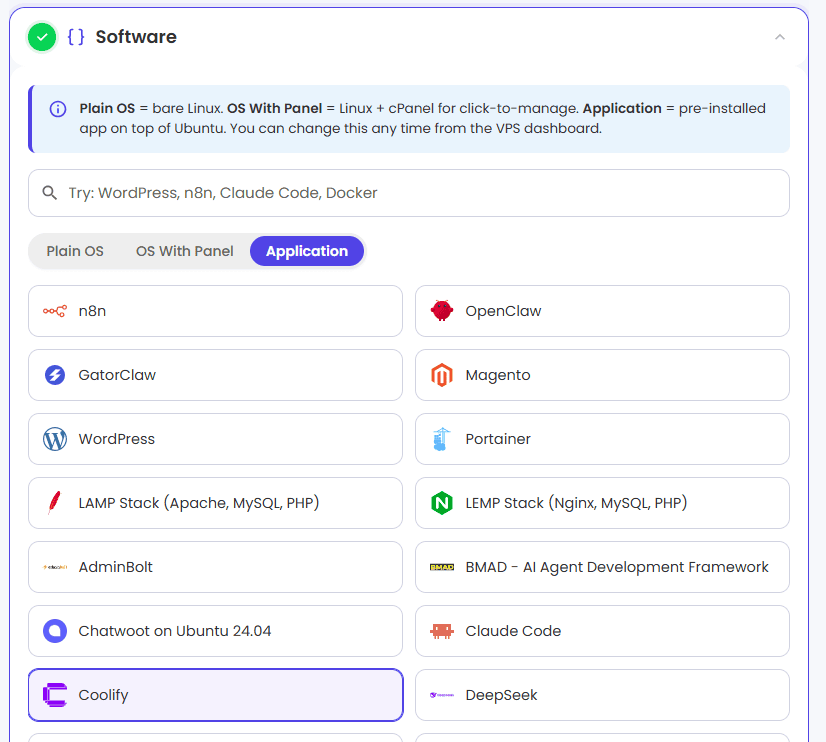This screenshot has width=826, height=742.
Task: Click the magnifier search icon
Action: click(50, 193)
